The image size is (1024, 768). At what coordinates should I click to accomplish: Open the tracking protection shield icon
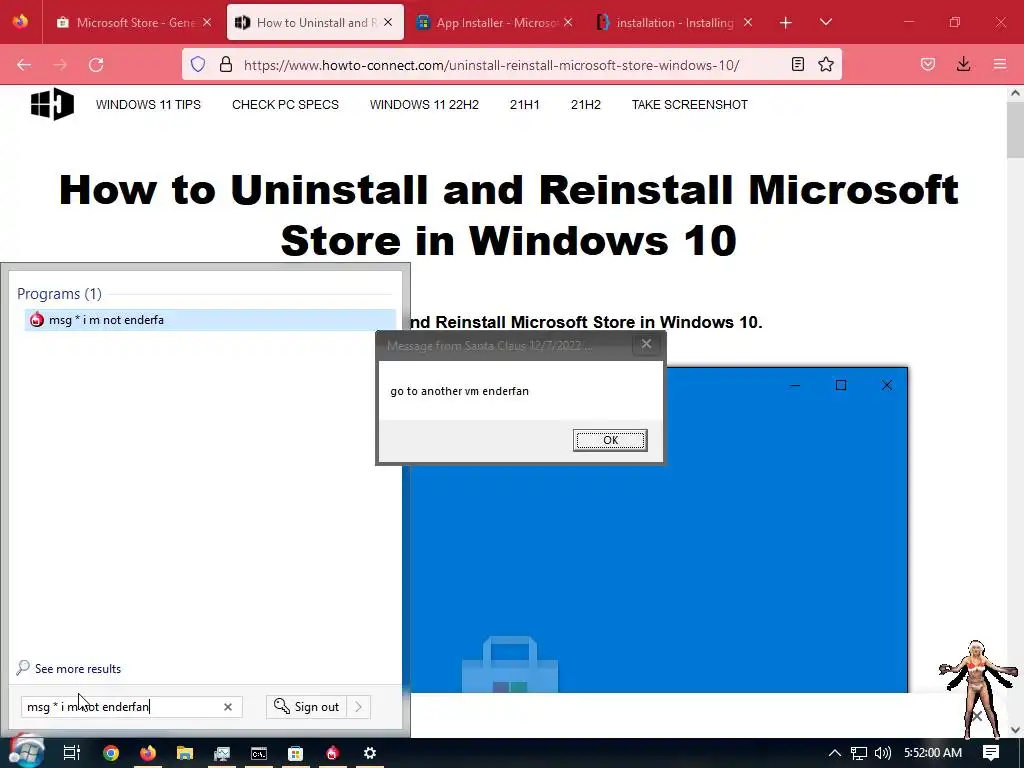tap(198, 64)
